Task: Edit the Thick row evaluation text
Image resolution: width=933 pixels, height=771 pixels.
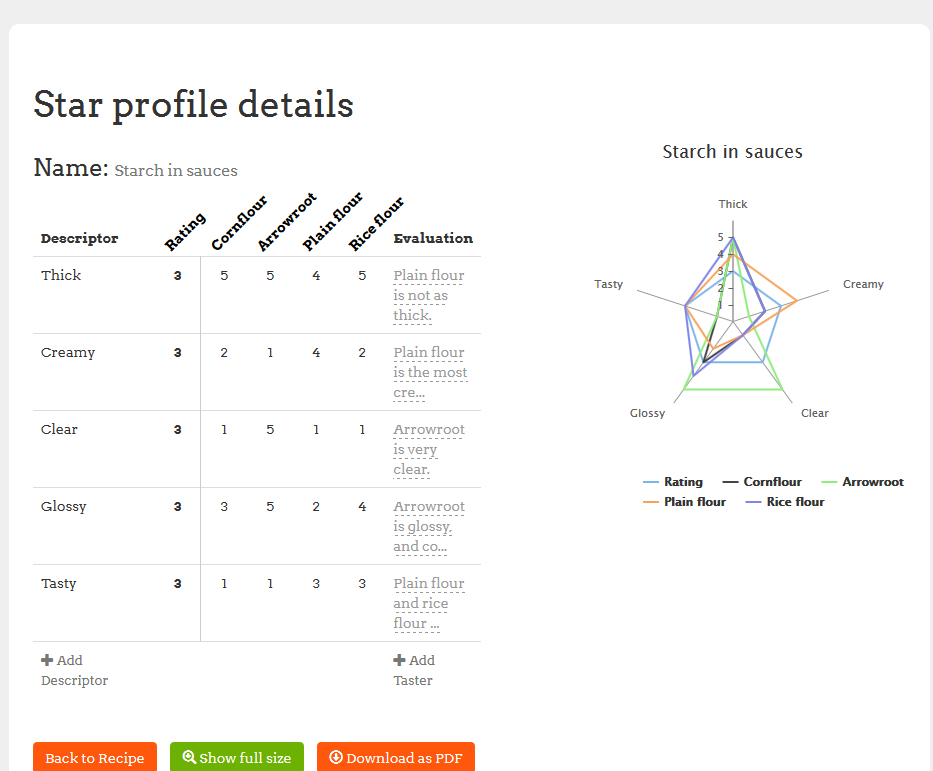Action: pyautogui.click(x=428, y=295)
